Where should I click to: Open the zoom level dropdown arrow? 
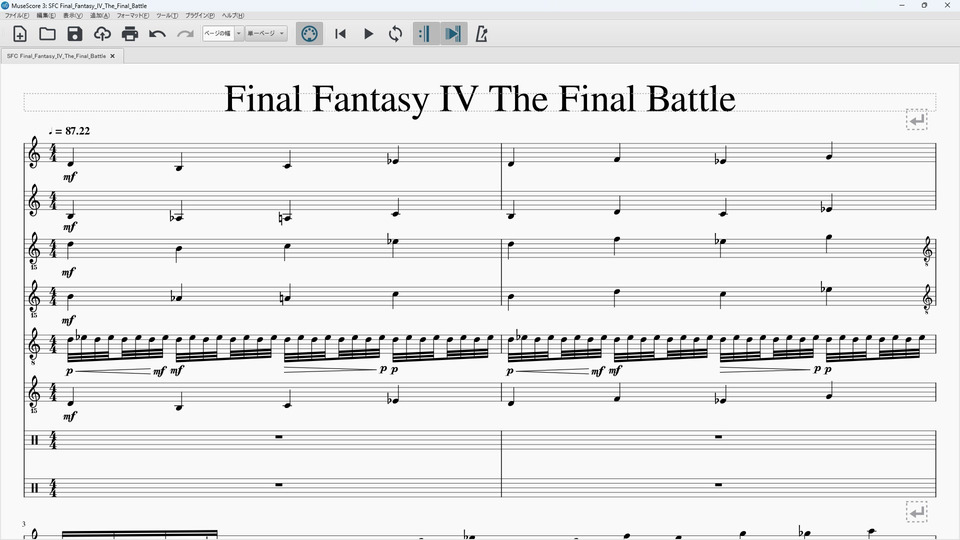tap(239, 34)
